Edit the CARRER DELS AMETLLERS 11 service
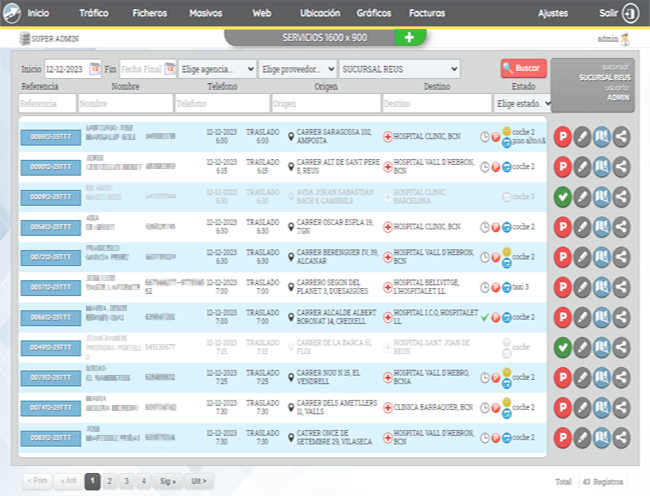This screenshot has width=650, height=496. (x=582, y=408)
